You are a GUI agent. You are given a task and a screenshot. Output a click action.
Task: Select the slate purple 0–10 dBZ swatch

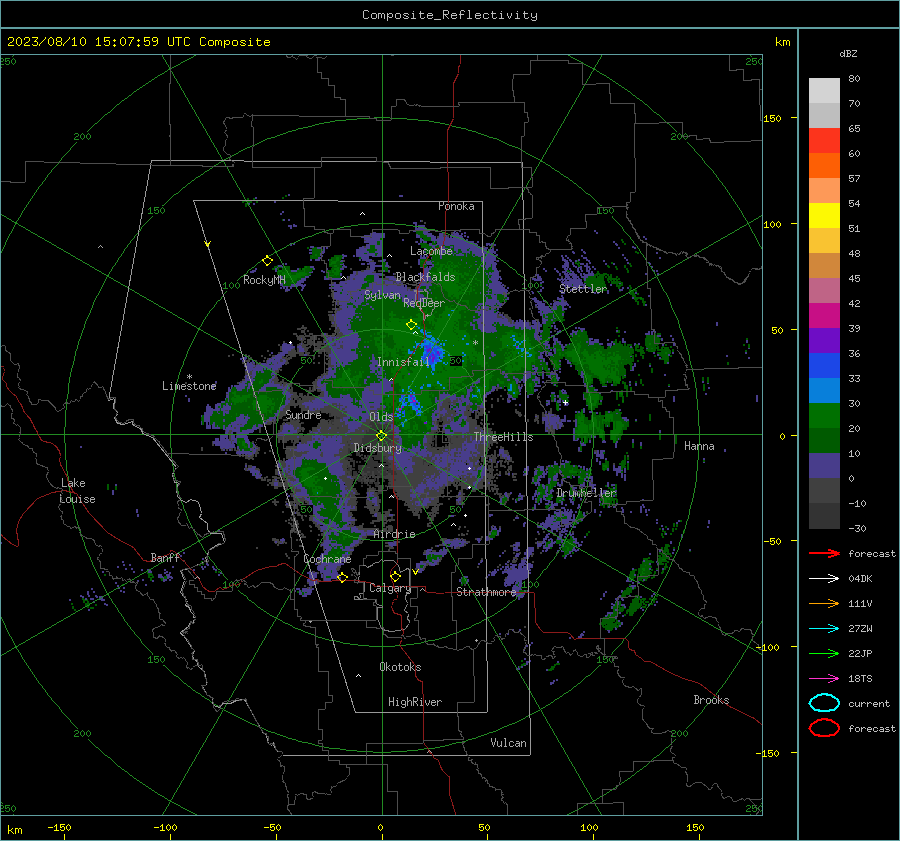pos(824,466)
